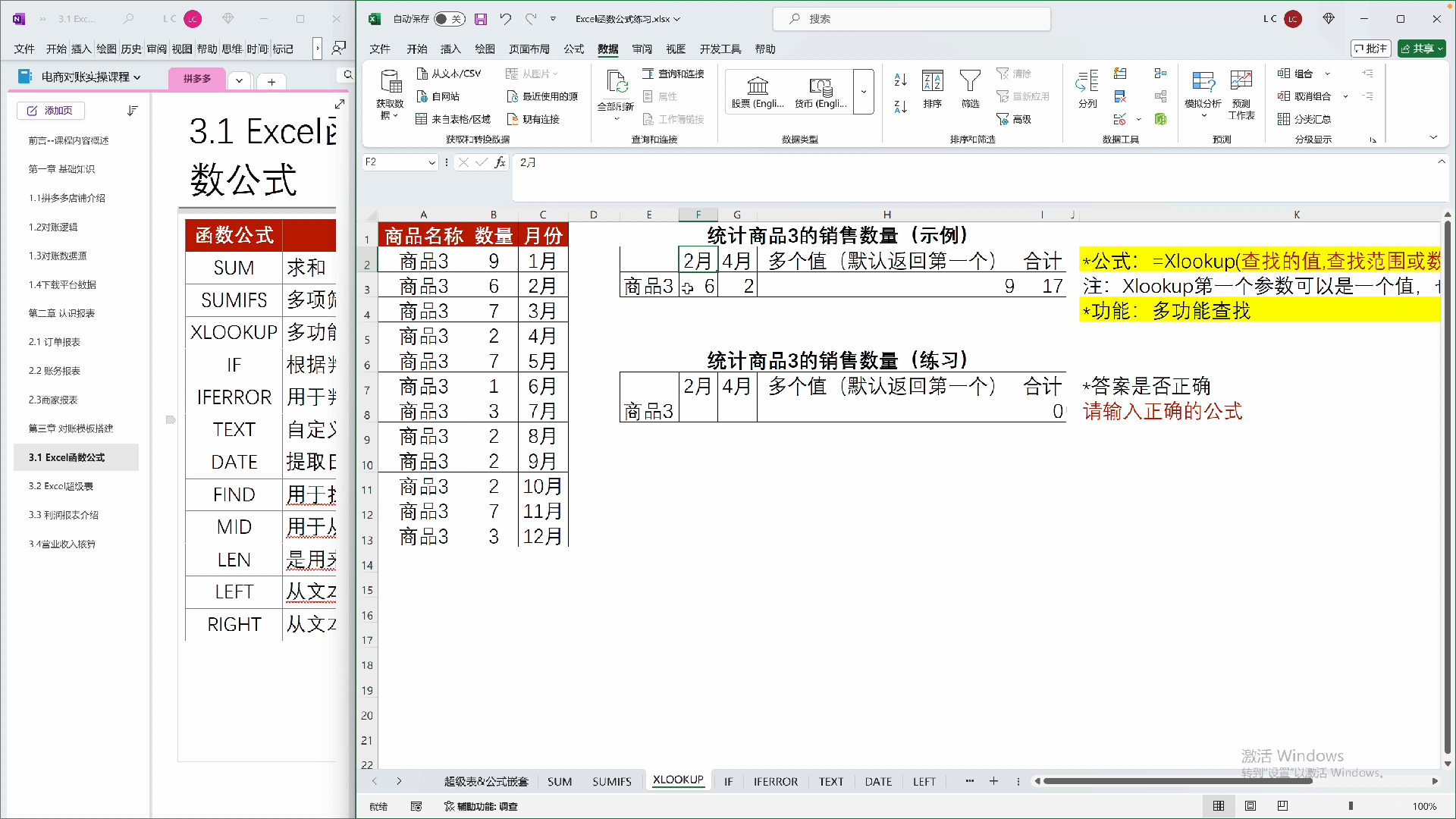Expand the Data Types gallery arrow
The image size is (1456, 819).
863,92
